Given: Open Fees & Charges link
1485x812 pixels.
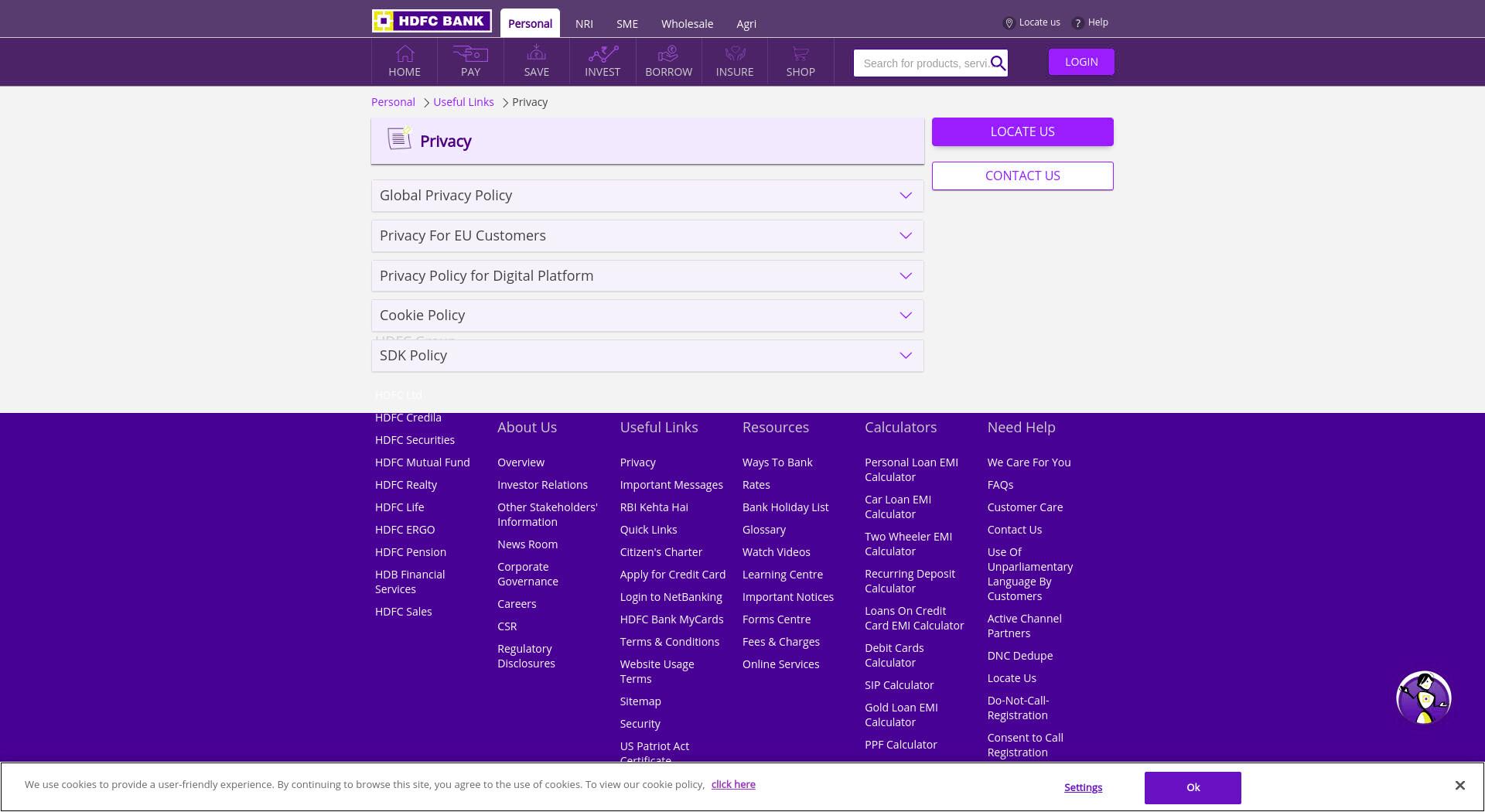Looking at the screenshot, I should click(780, 642).
